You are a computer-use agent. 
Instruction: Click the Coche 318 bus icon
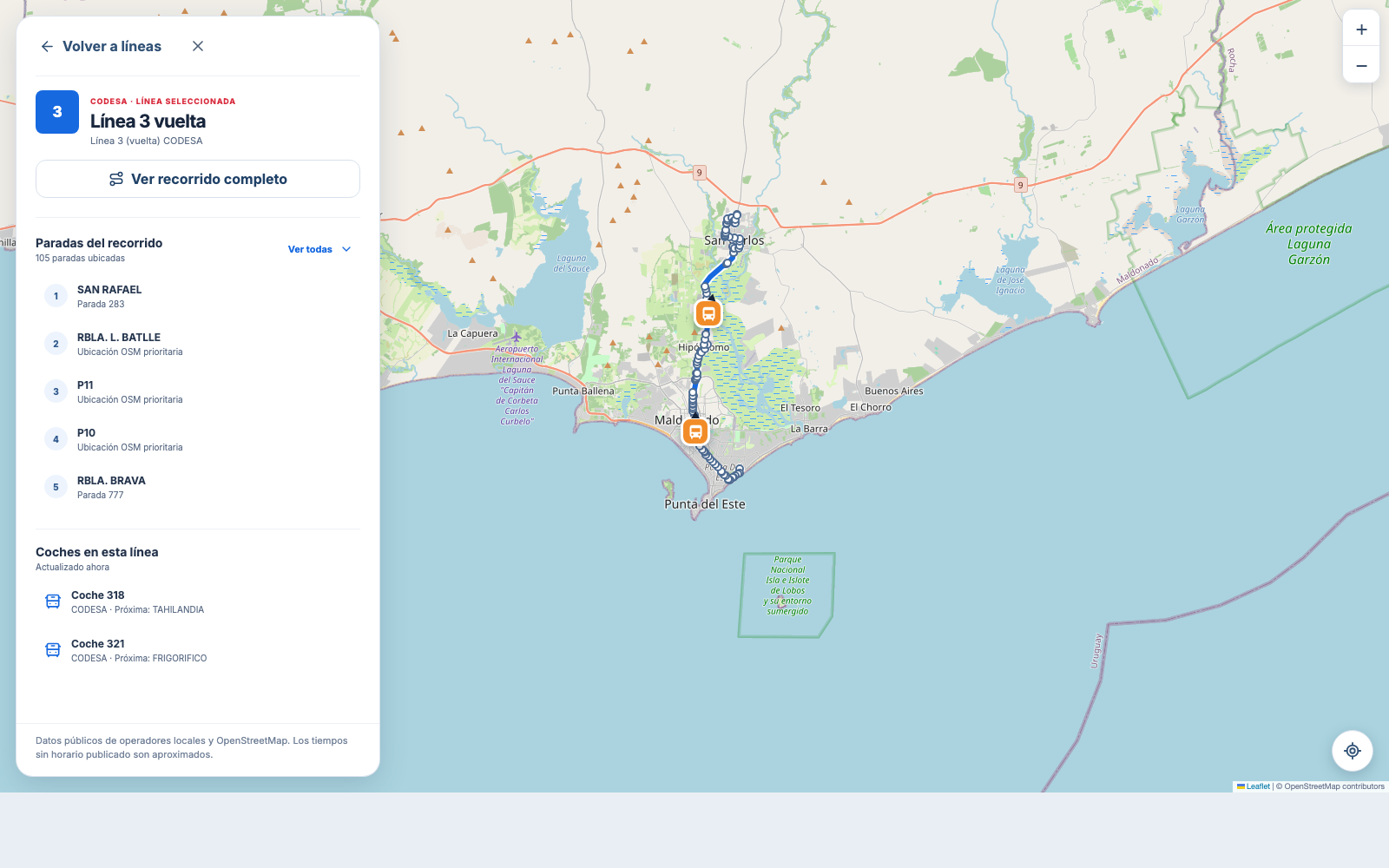point(53,602)
